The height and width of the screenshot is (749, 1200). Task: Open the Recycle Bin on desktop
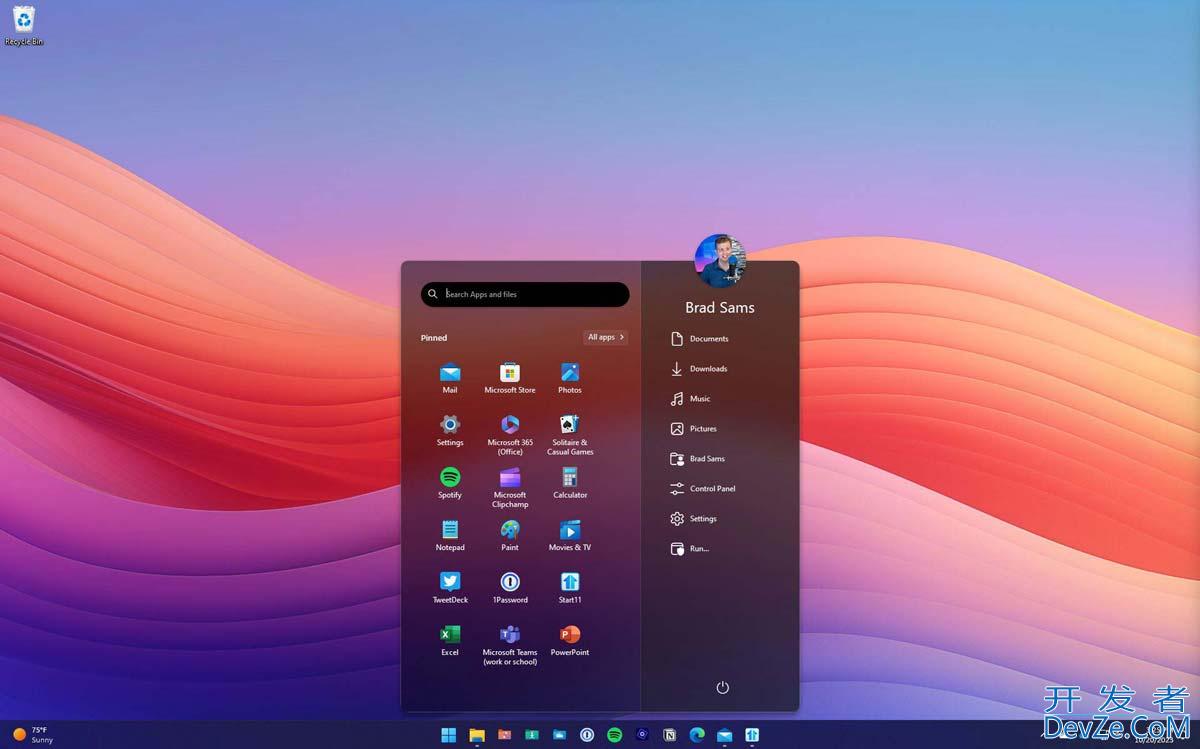pyautogui.click(x=24, y=25)
